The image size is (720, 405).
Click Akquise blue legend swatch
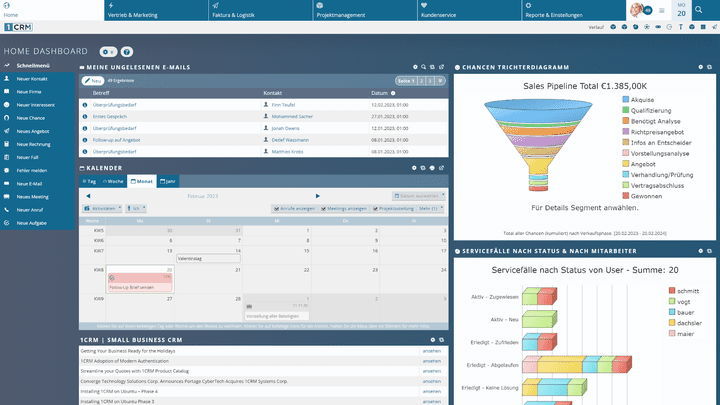click(x=626, y=100)
